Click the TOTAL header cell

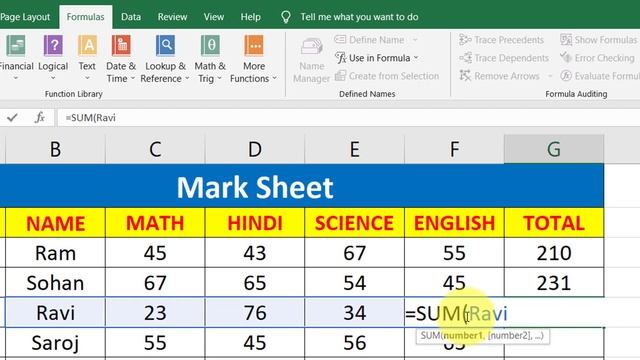point(554,223)
